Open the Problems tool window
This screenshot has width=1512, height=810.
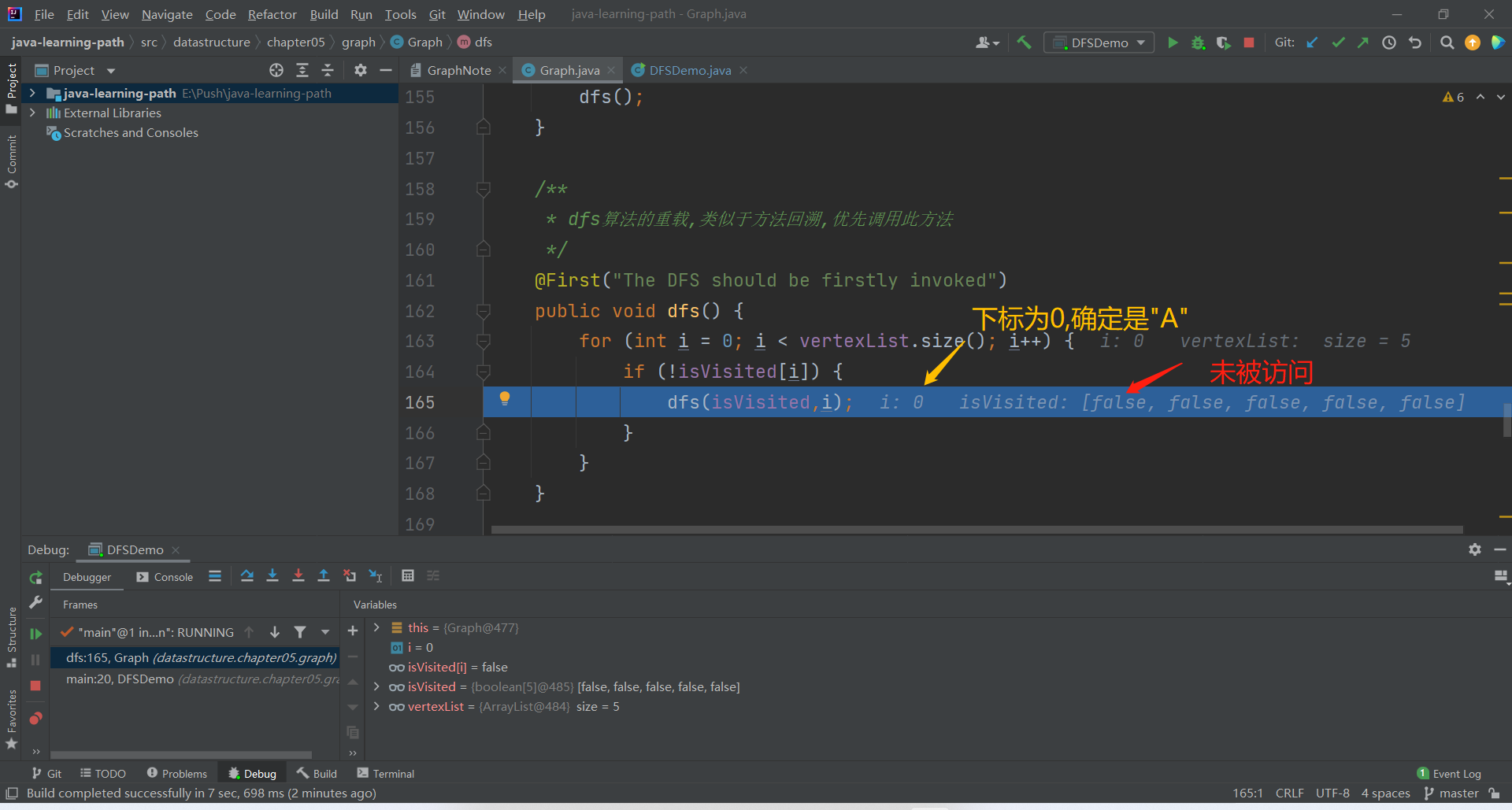(176, 774)
